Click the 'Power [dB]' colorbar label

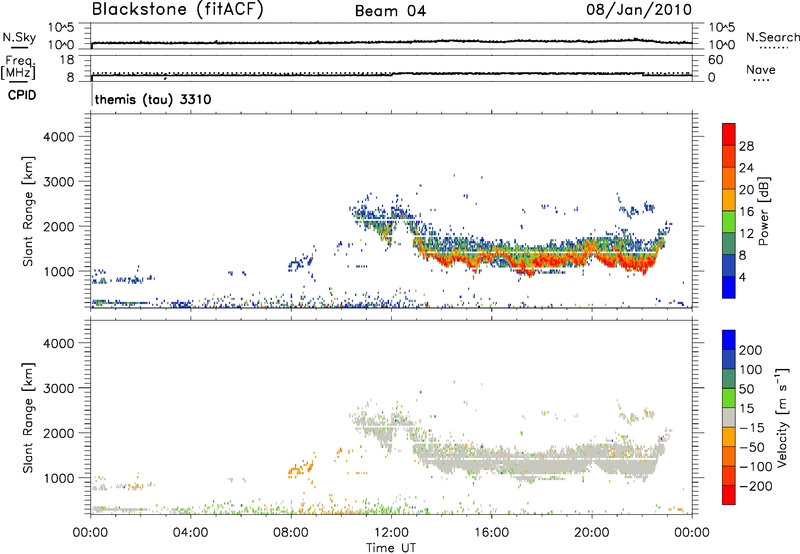pos(763,211)
